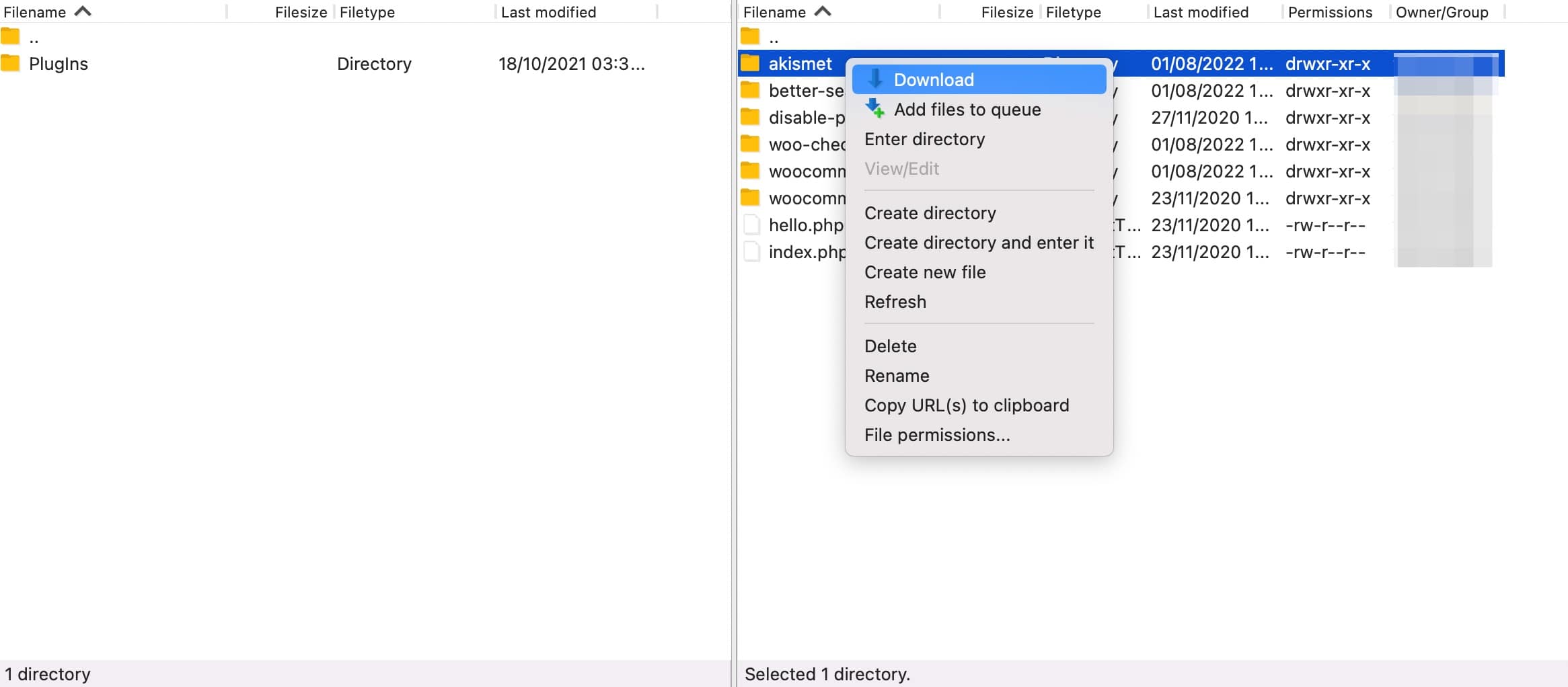Click the disable-p folder icon
The width and height of the screenshot is (1568, 687).
751,117
